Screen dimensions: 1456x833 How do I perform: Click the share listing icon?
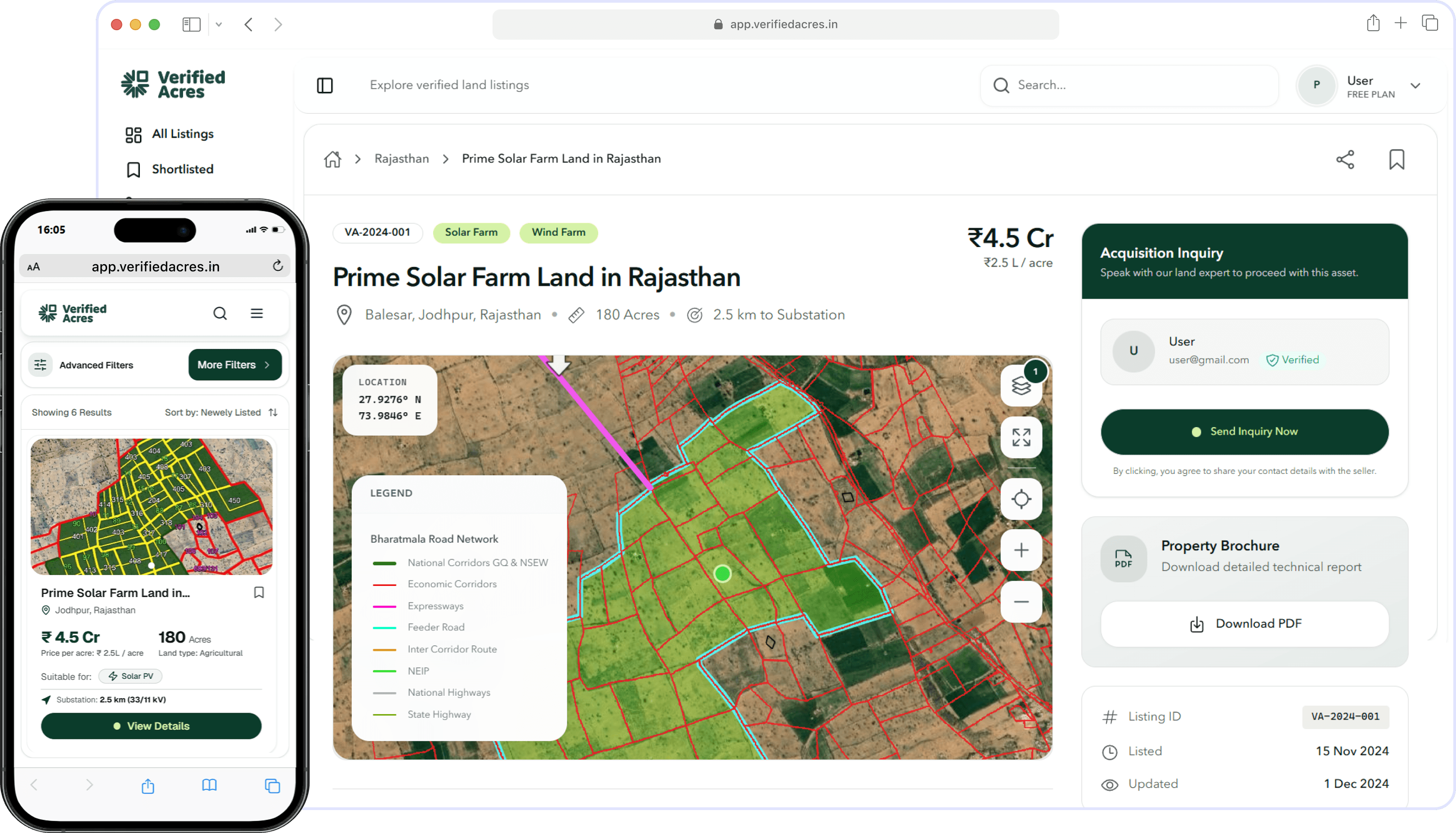[x=1345, y=160]
